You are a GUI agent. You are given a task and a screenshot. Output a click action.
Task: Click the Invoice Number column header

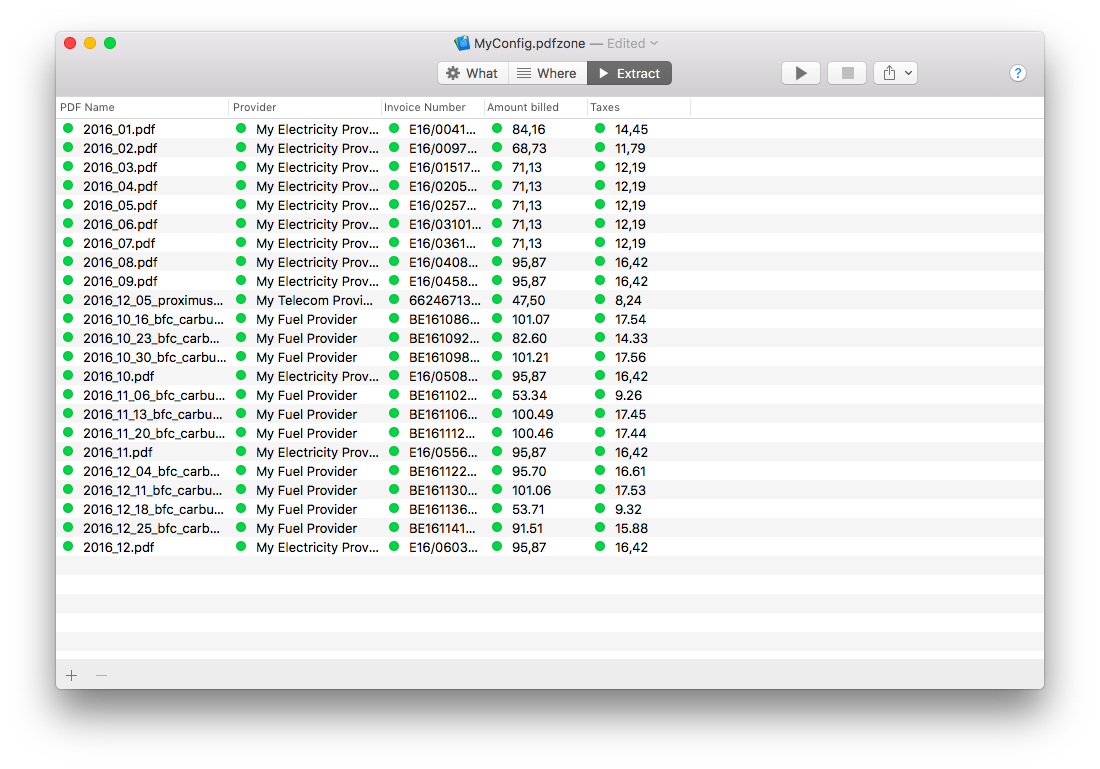click(432, 107)
